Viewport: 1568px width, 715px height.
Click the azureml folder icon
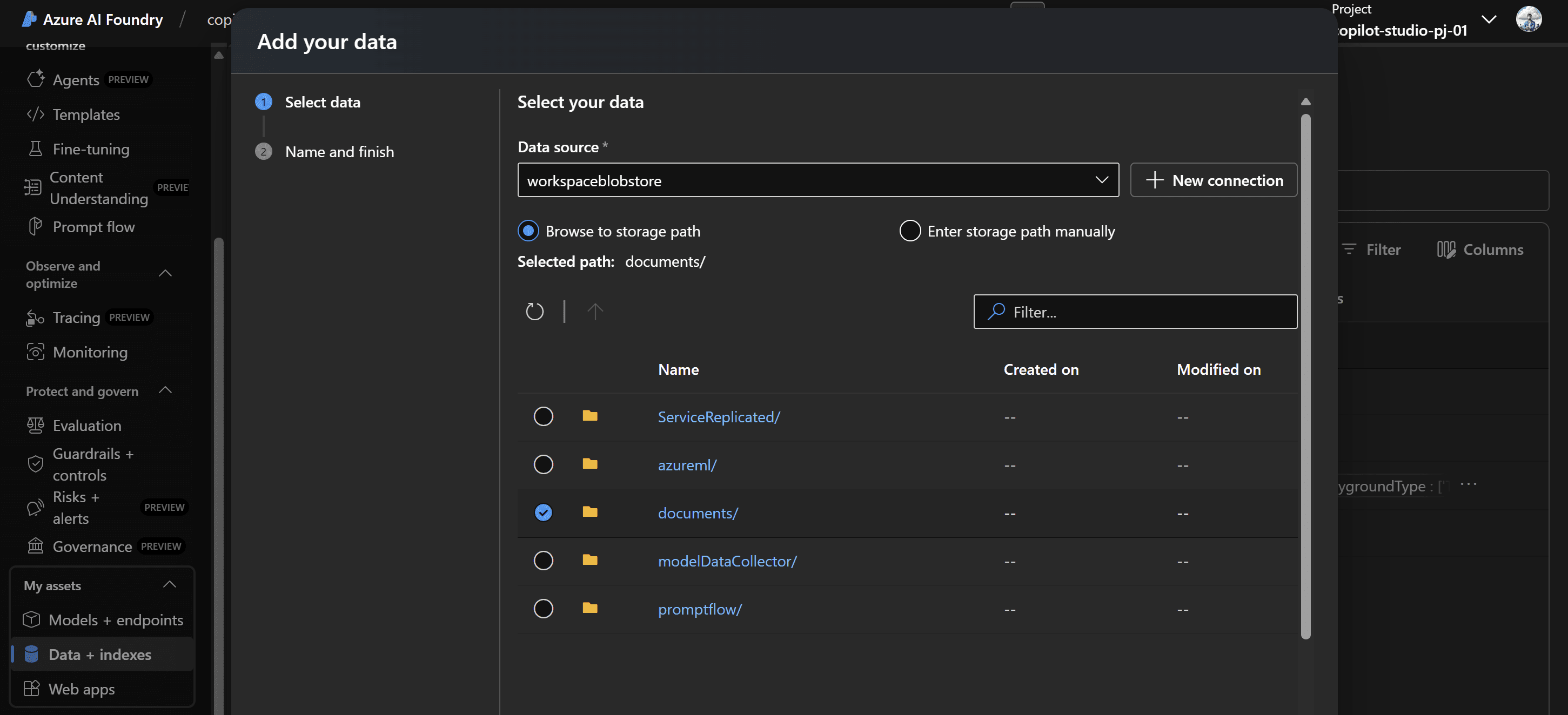click(x=590, y=464)
